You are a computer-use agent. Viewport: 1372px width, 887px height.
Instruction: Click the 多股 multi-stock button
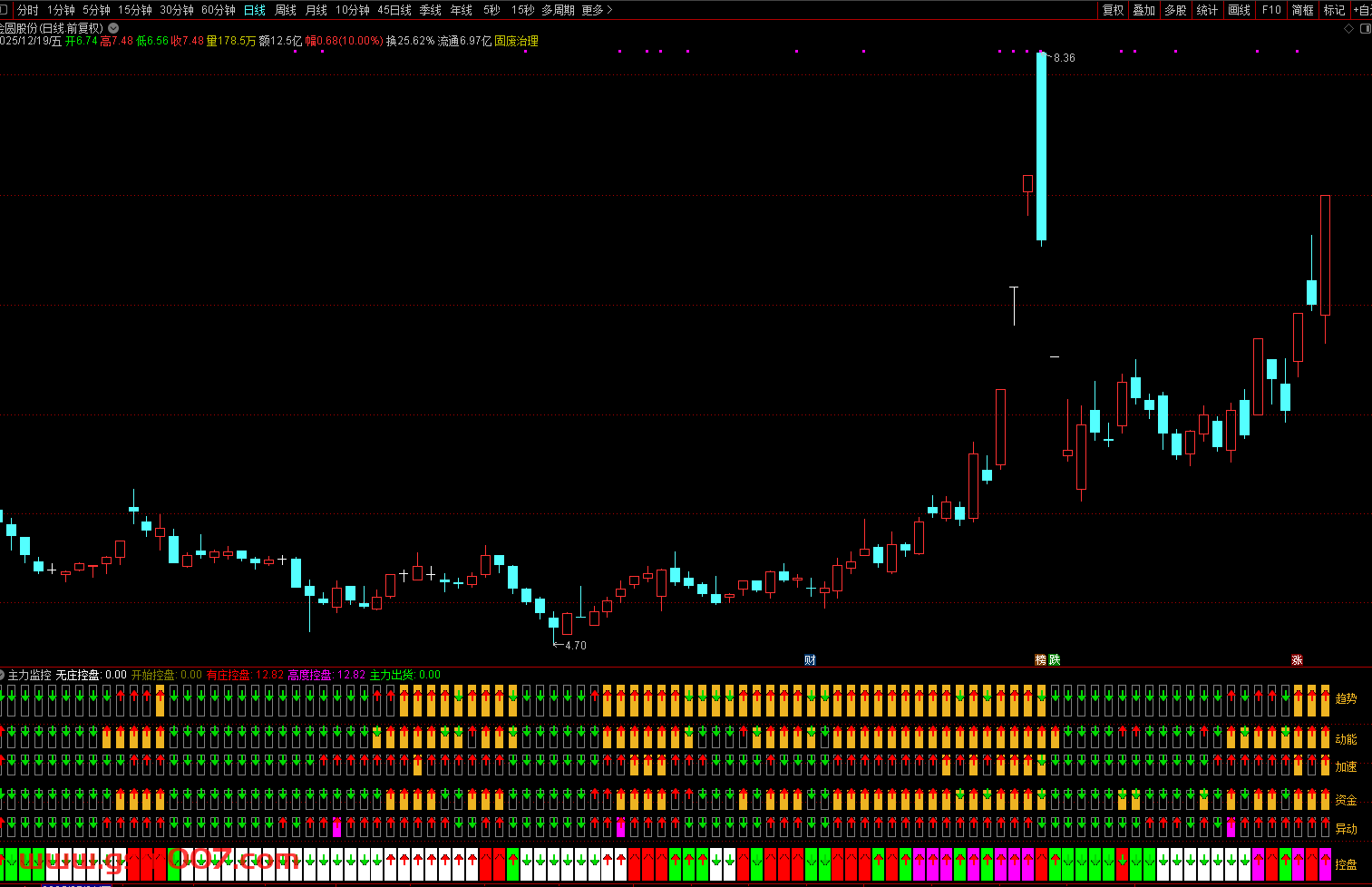(1175, 10)
